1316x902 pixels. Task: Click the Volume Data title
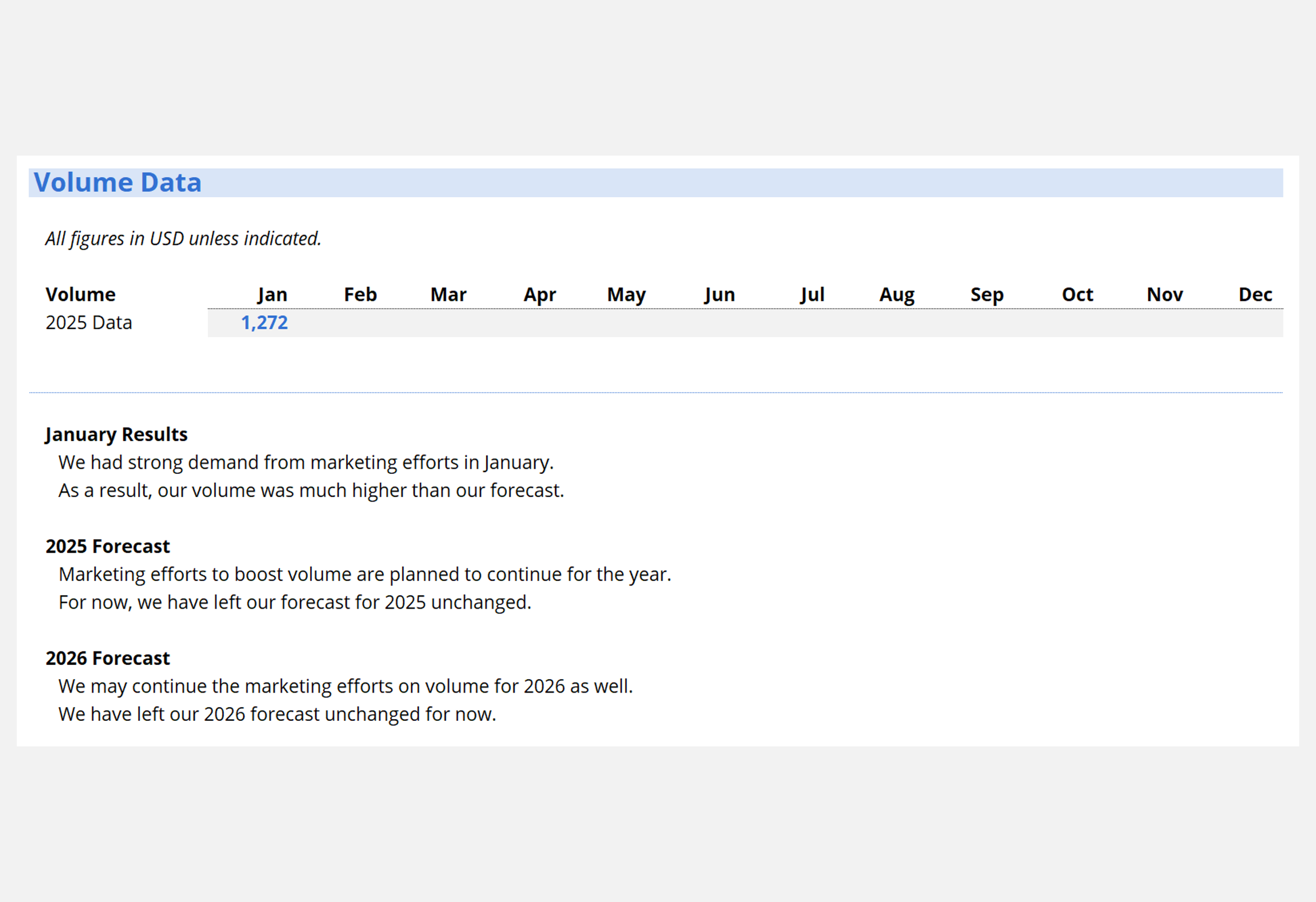[117, 182]
